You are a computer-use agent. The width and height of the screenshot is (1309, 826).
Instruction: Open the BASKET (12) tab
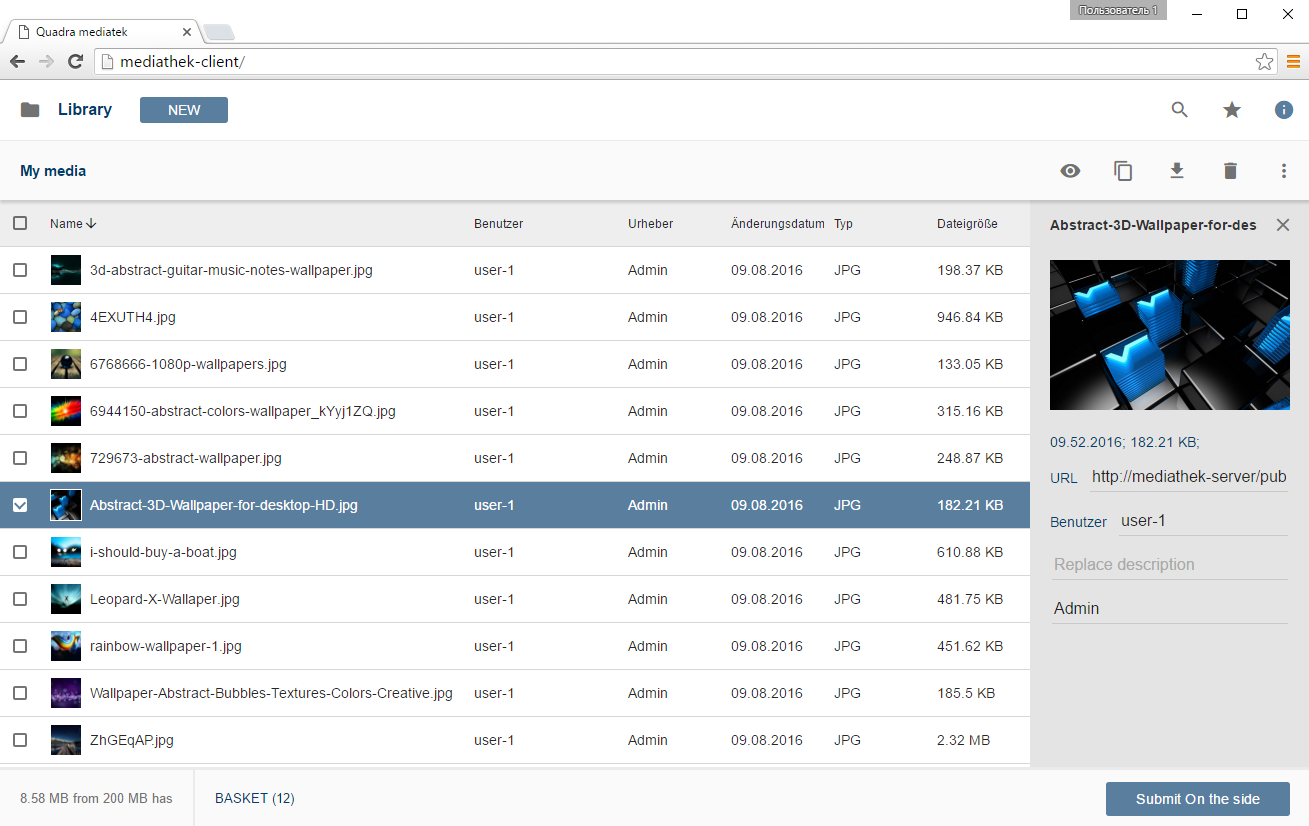tap(254, 798)
